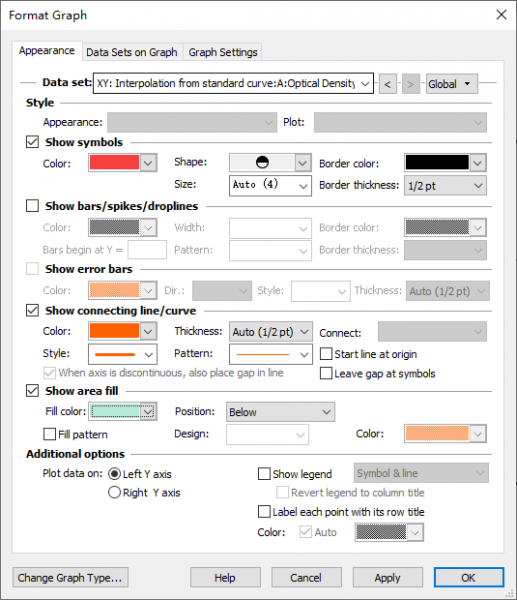Click the Help button

click(225, 577)
